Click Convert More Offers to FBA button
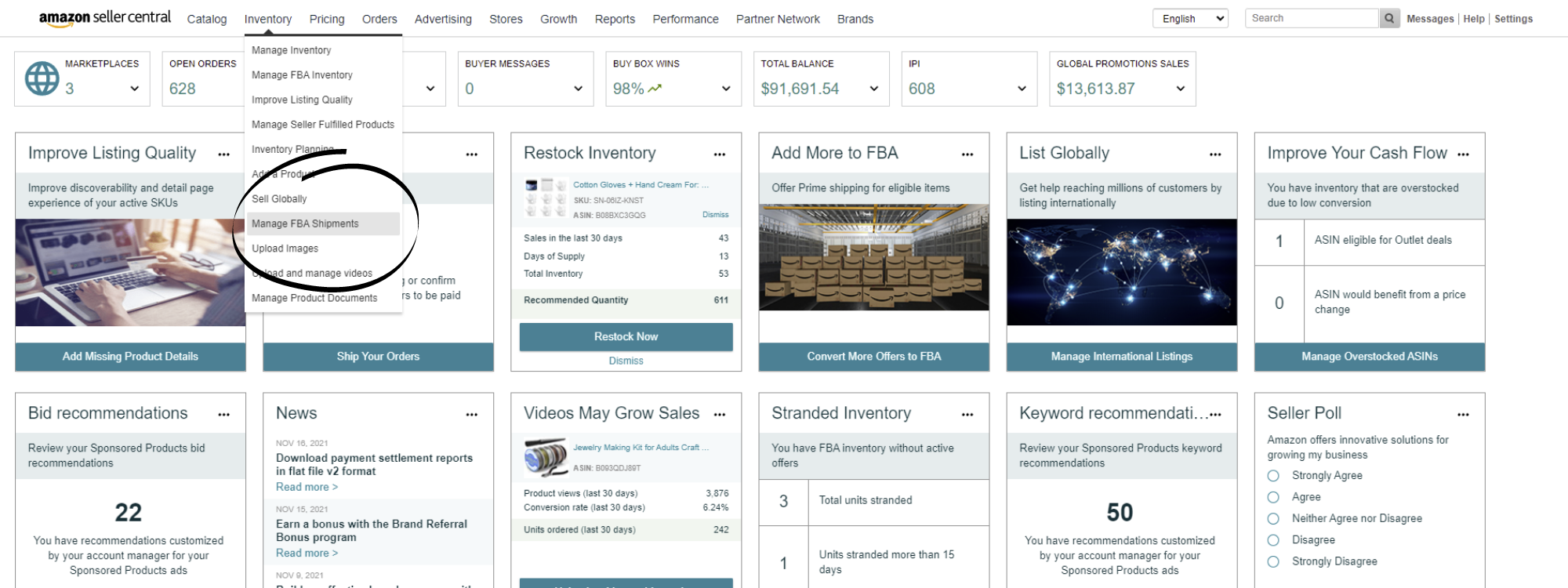The height and width of the screenshot is (588, 1568). (x=873, y=357)
